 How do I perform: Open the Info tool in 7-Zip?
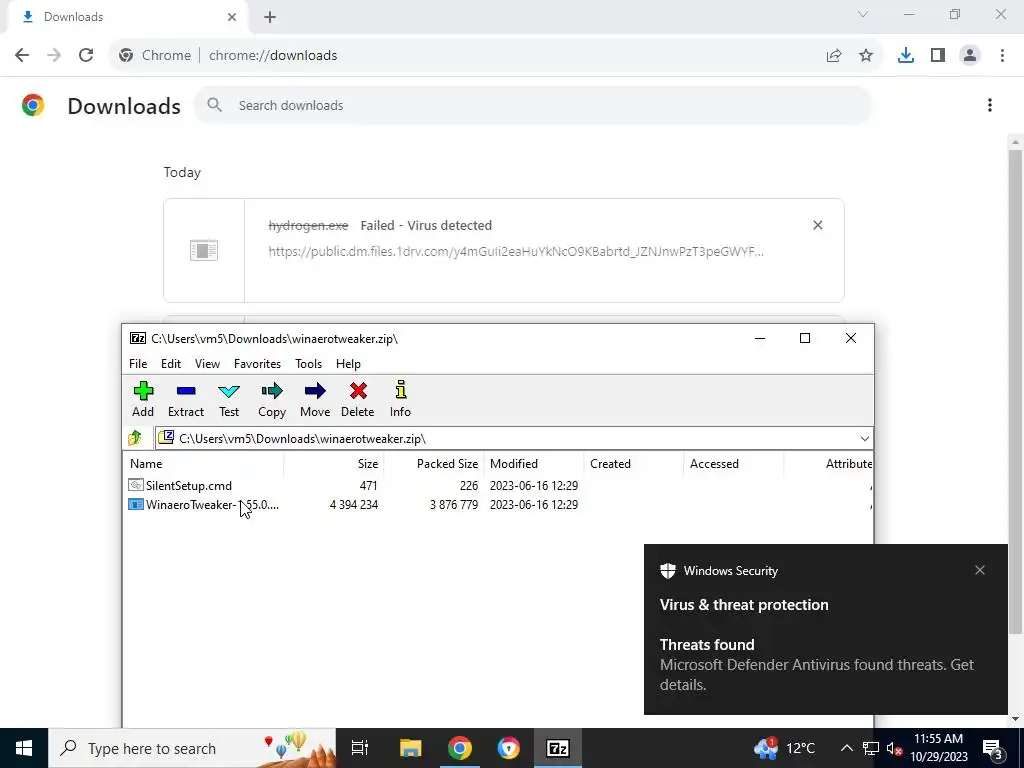click(400, 399)
